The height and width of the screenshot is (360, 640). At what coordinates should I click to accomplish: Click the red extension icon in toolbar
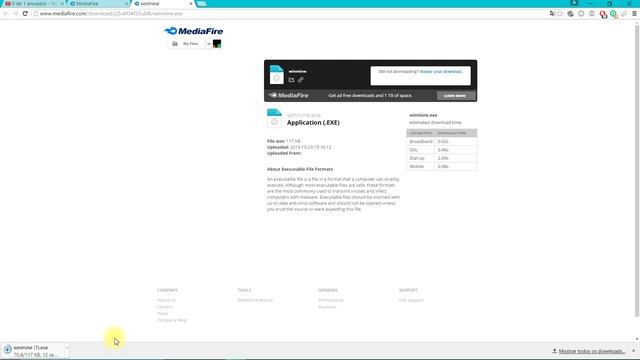603,14
